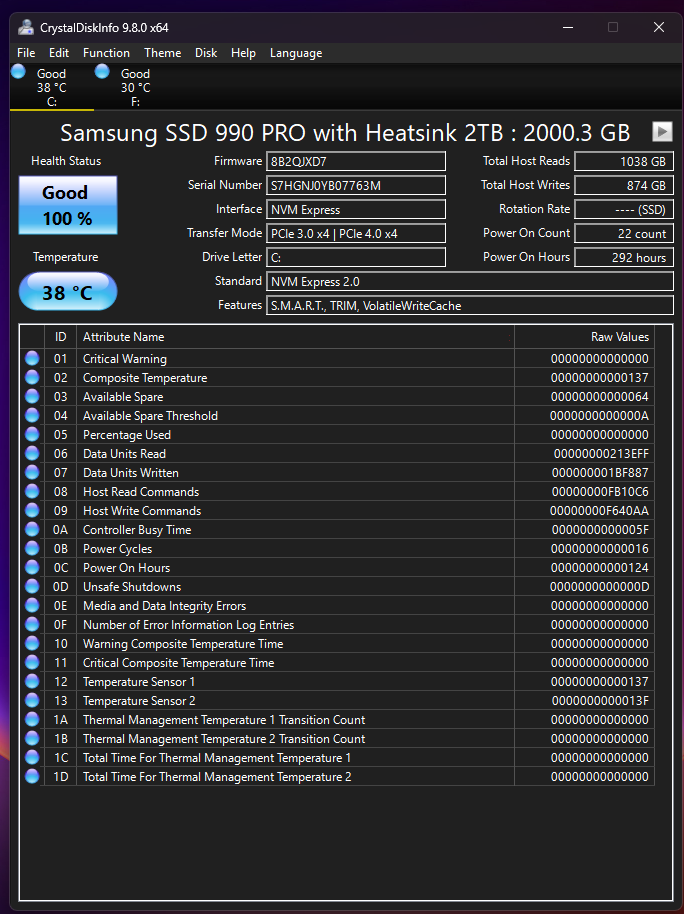Image resolution: width=684 pixels, height=914 pixels.
Task: Click status orb for Unsafe Shutdowns row
Action: pos(32,587)
